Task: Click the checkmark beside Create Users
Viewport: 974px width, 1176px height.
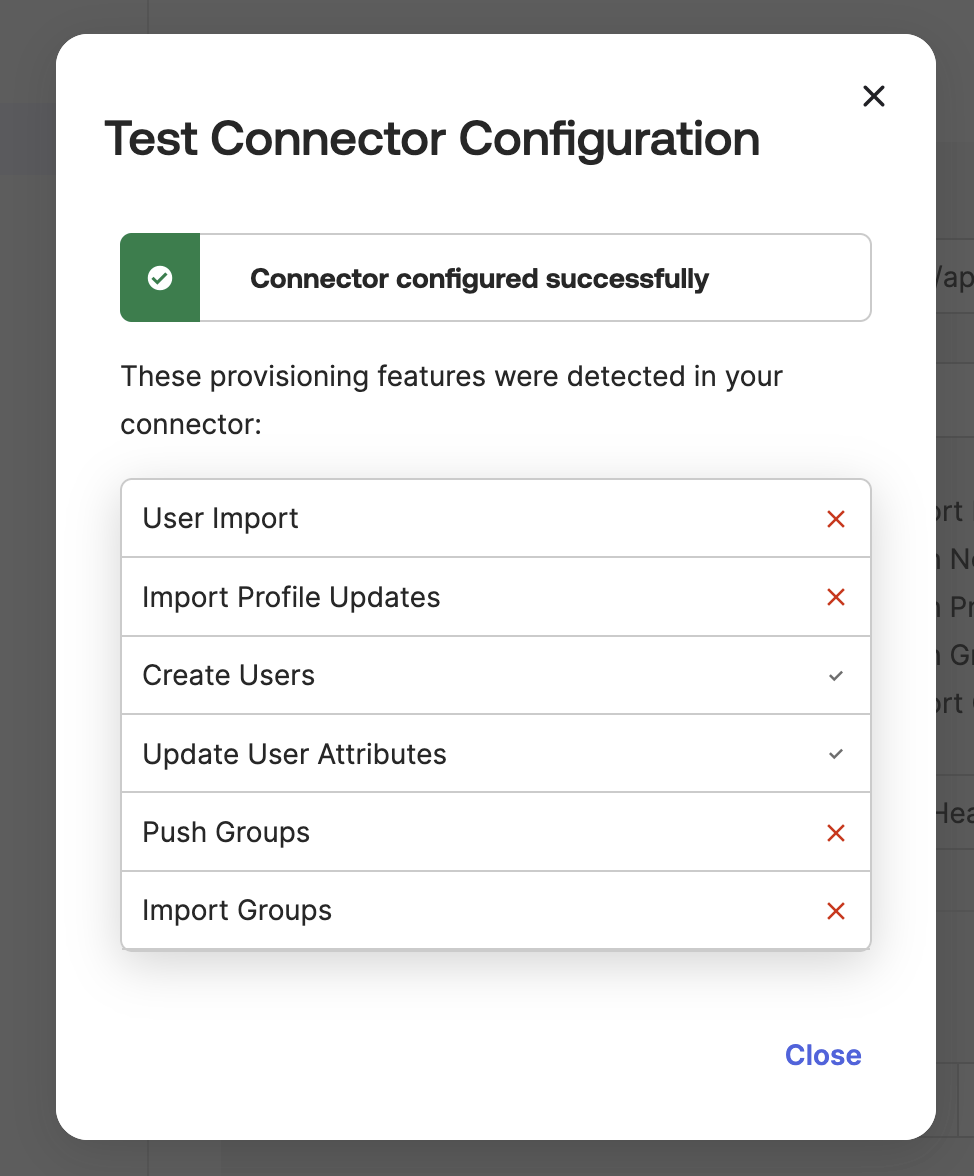Action: point(836,676)
